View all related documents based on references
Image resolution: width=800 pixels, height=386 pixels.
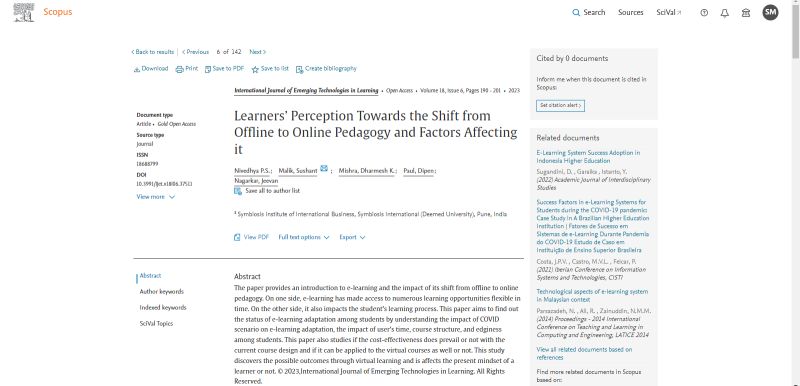[x=584, y=353]
